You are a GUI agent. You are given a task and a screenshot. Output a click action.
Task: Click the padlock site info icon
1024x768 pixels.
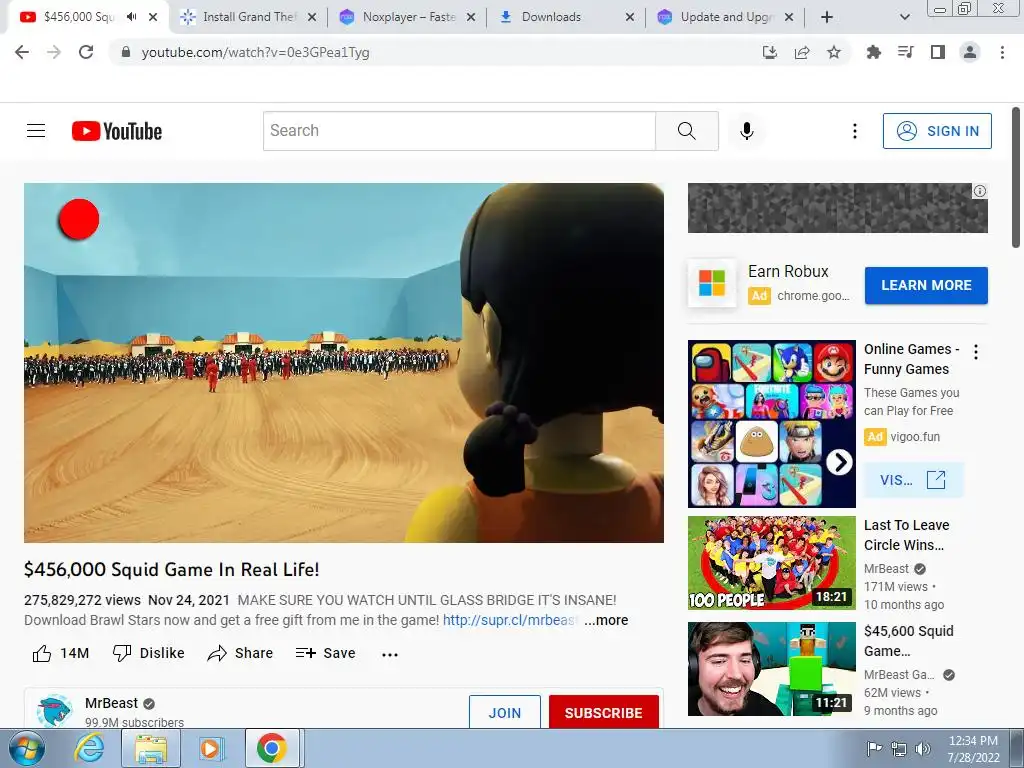click(x=126, y=52)
